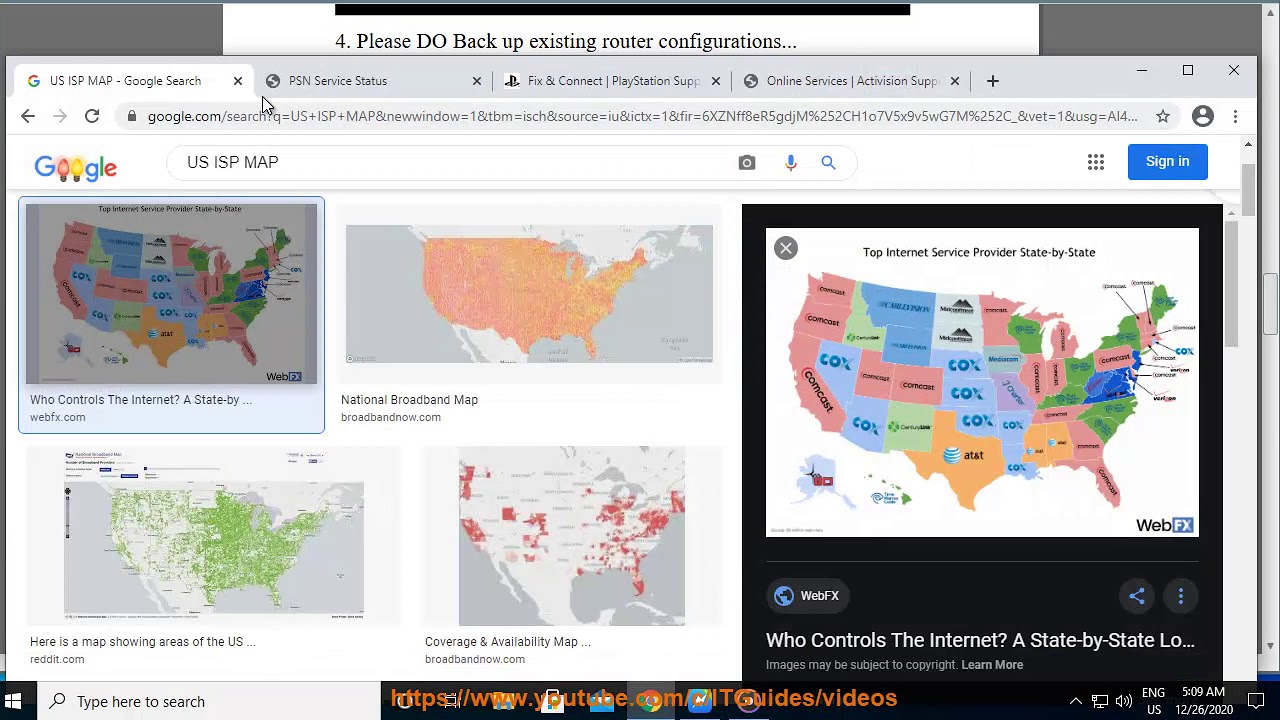The height and width of the screenshot is (720, 1280).
Task: Click Learn More copyright link
Action: [x=992, y=665]
